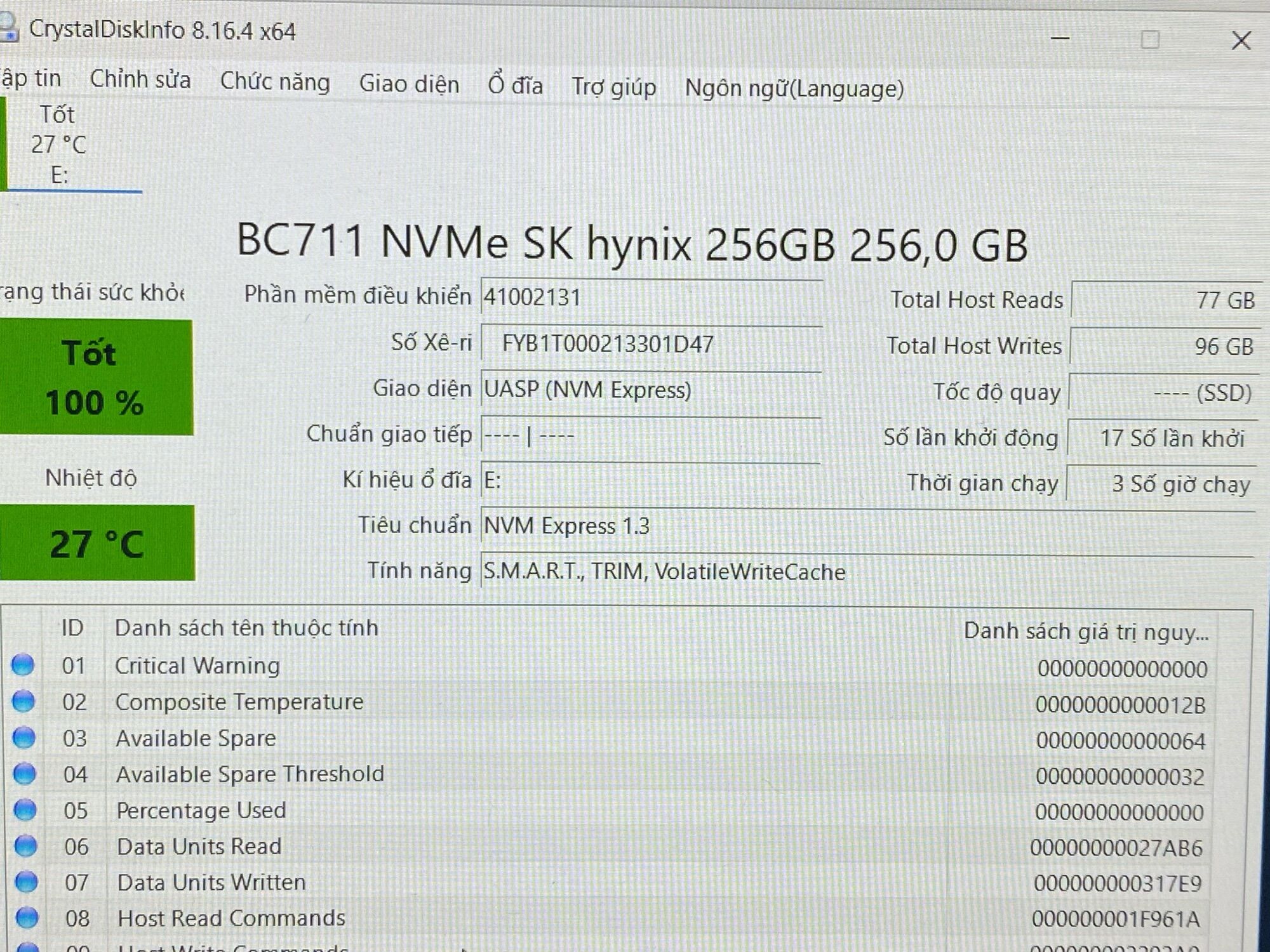This screenshot has height=952, width=1270.
Task: Click the Danh sách giá trị nguy... column header
Action: pyautogui.click(x=1087, y=631)
